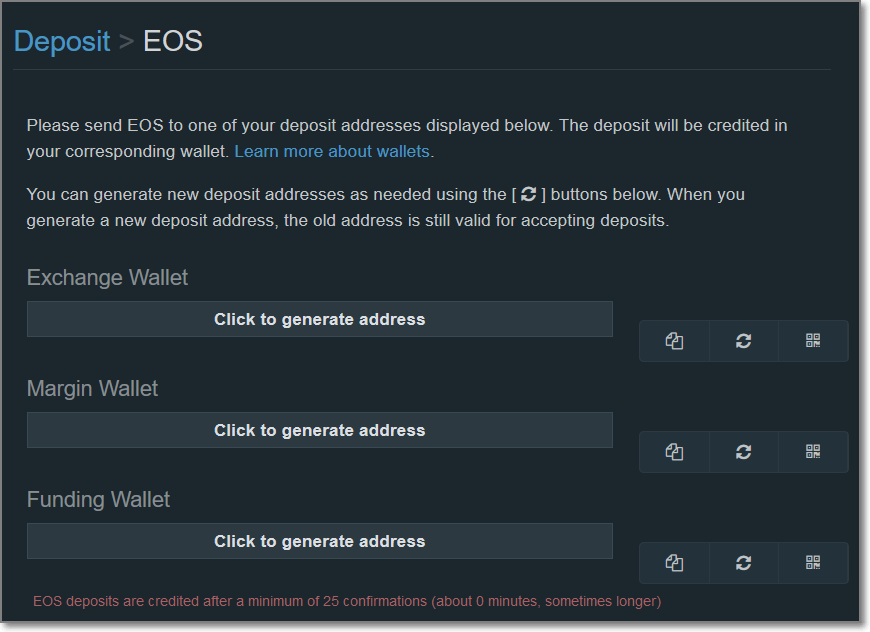Regenerate the Funding Wallet deposit address

tap(743, 563)
